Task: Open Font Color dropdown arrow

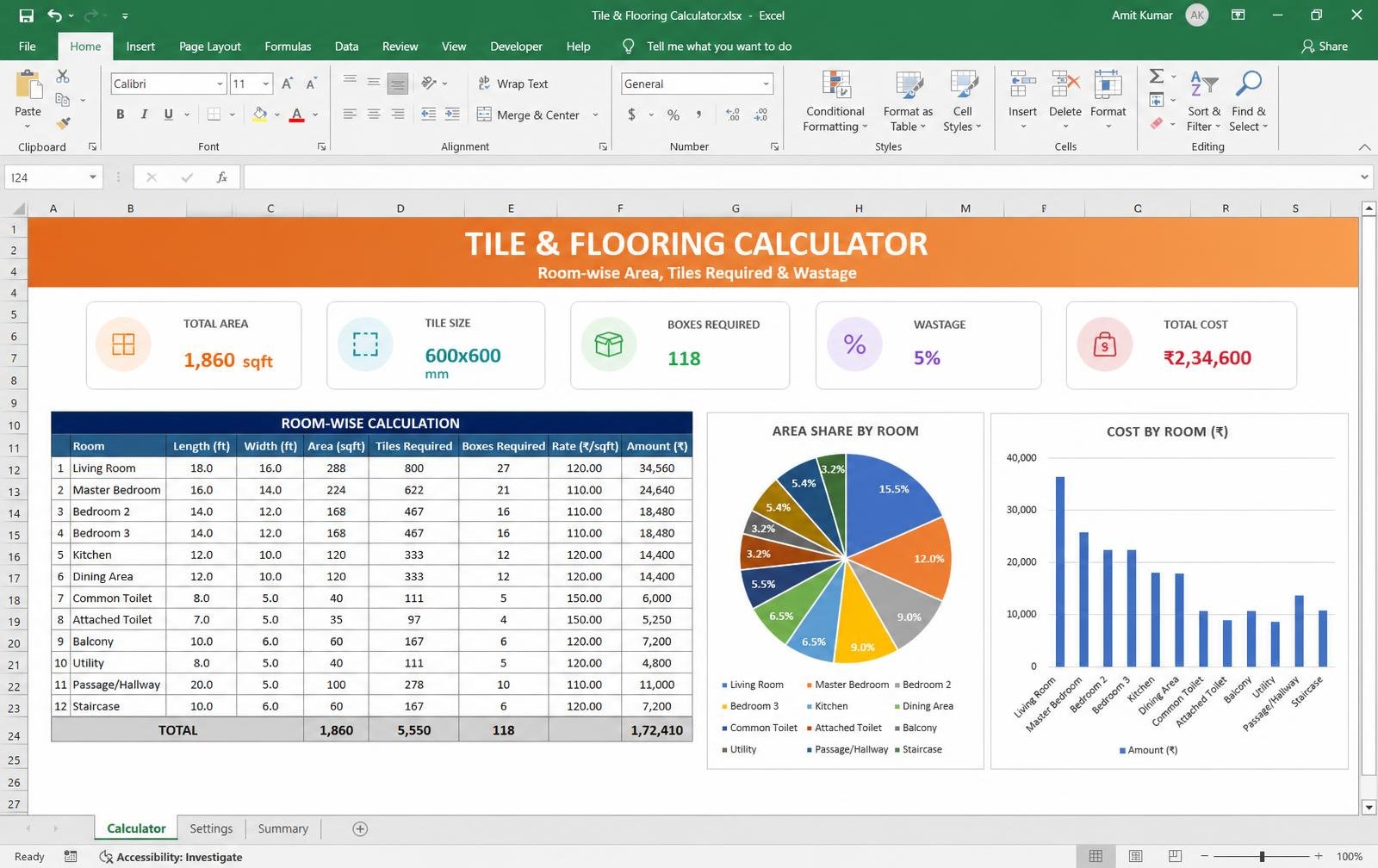Action: pos(315,115)
